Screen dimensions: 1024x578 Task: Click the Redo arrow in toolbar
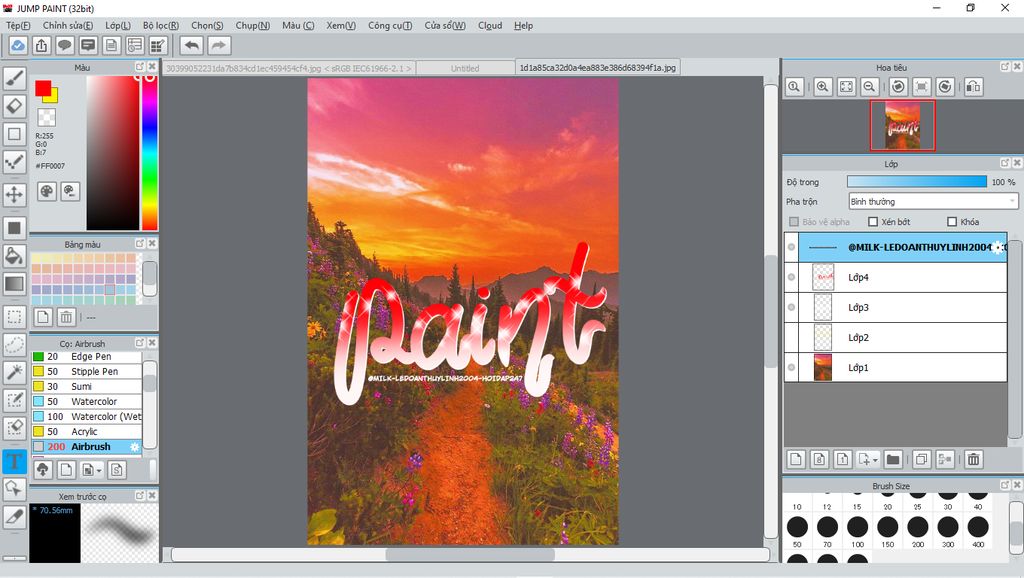(x=219, y=46)
